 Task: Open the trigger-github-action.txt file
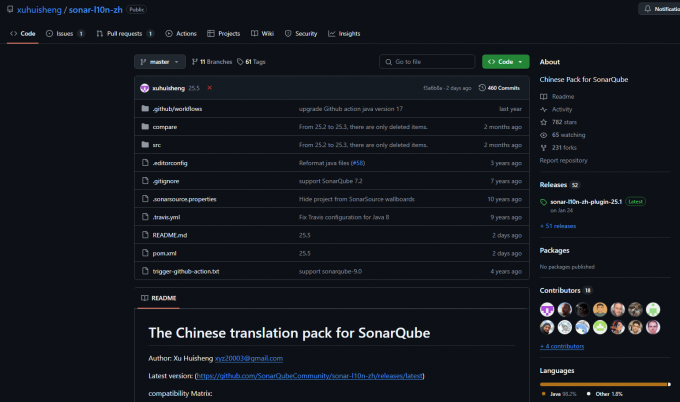pos(186,271)
